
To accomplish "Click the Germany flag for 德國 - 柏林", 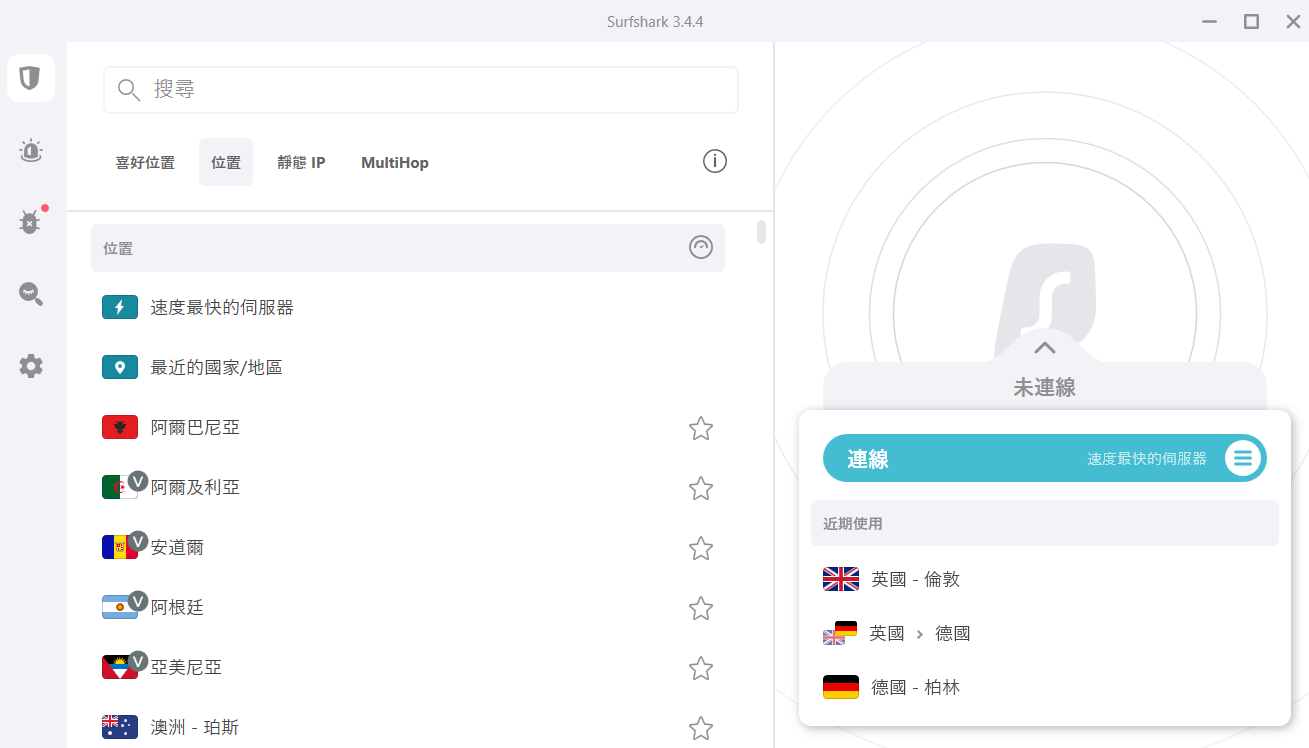I will (x=841, y=687).
